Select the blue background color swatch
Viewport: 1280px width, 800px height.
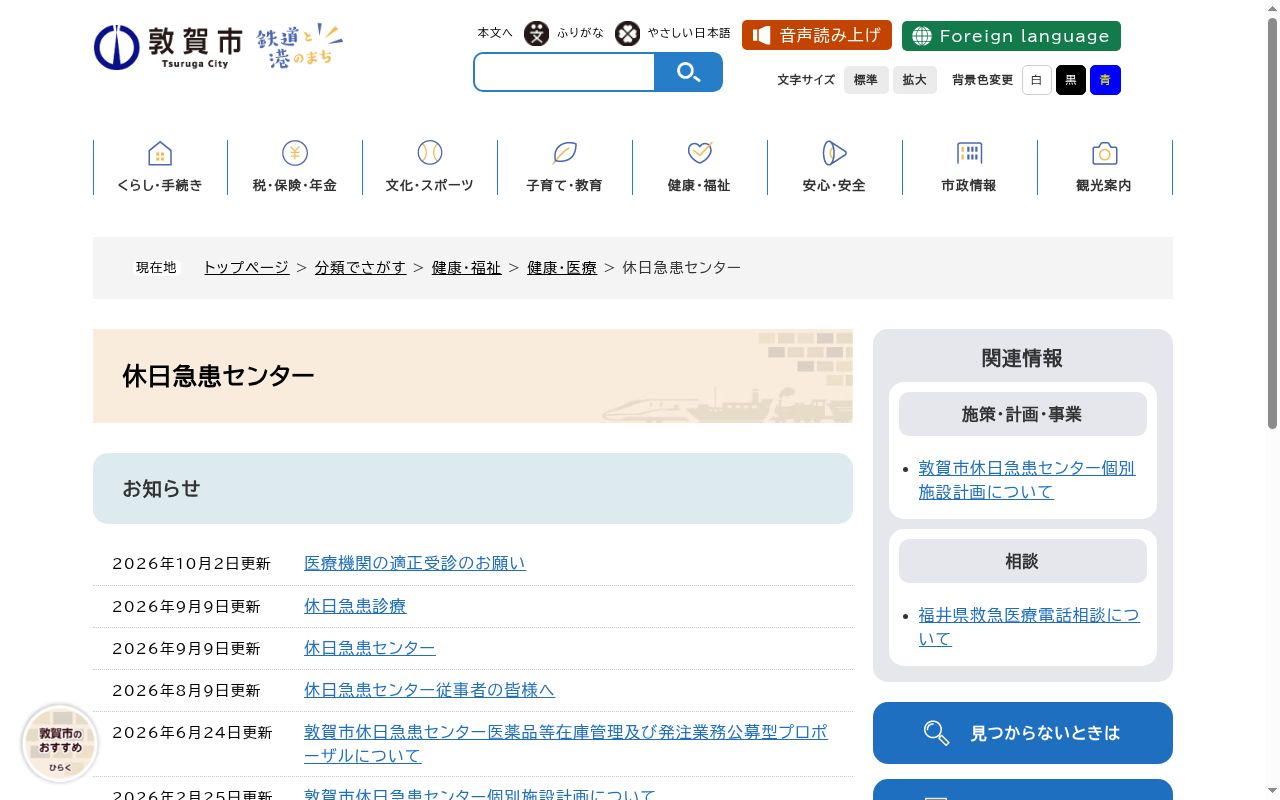point(1105,80)
